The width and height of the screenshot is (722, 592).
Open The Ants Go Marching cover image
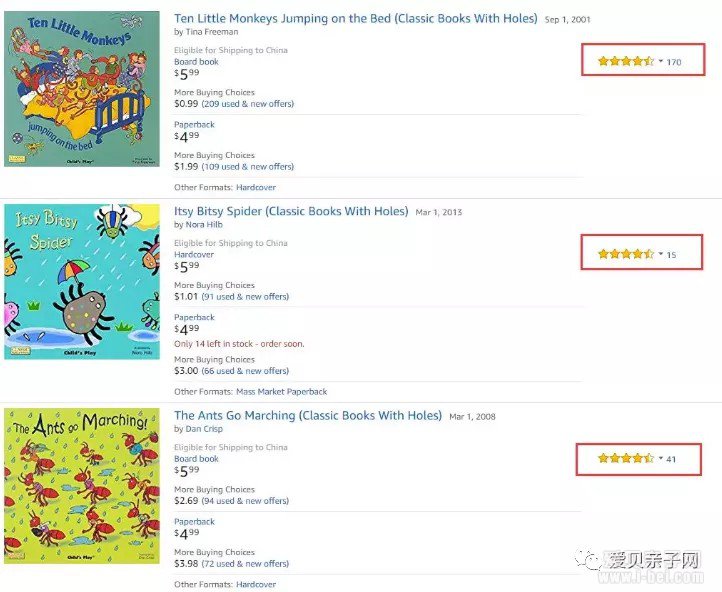click(x=82, y=486)
